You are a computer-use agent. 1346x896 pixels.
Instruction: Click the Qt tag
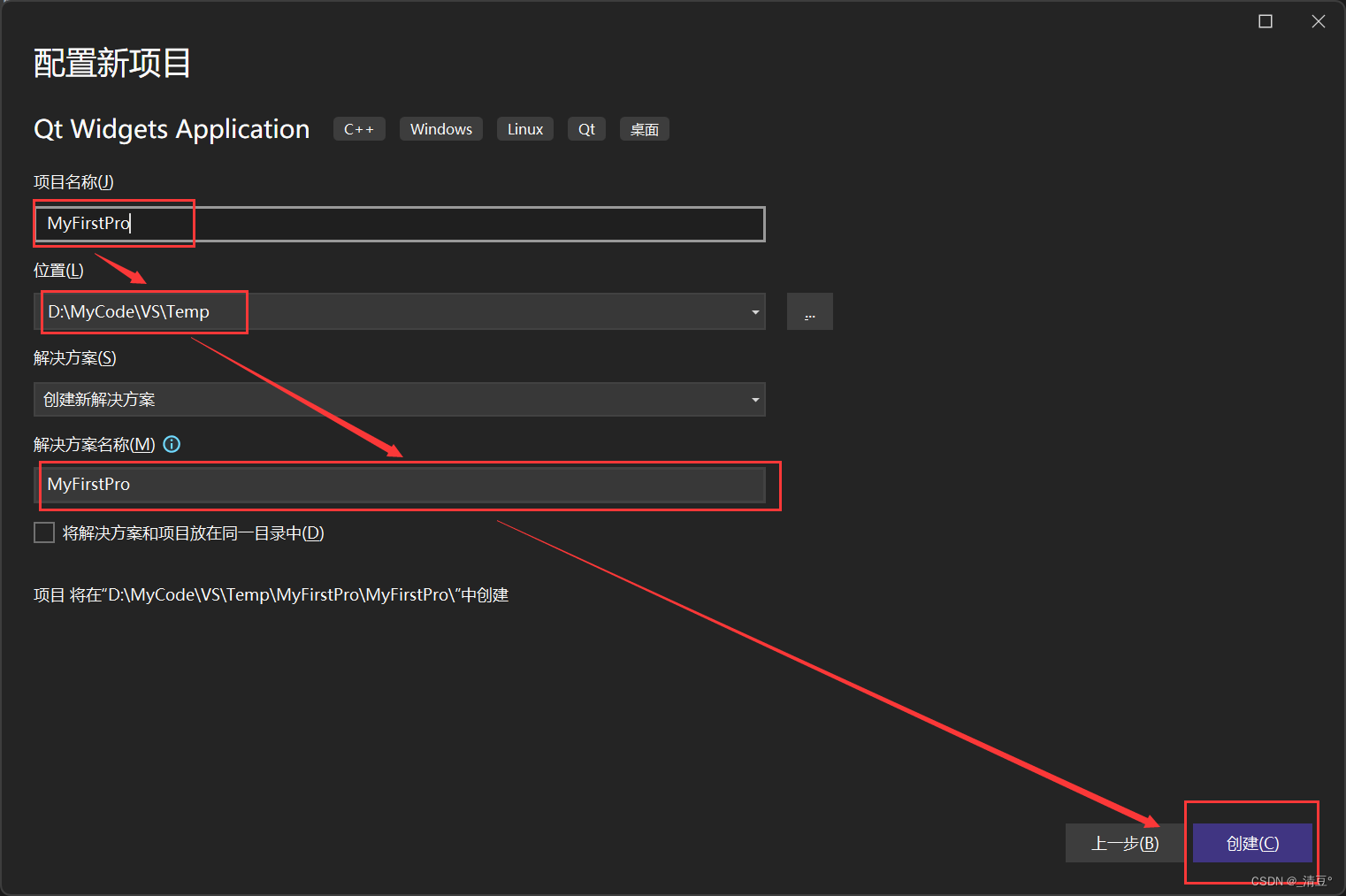(x=586, y=129)
